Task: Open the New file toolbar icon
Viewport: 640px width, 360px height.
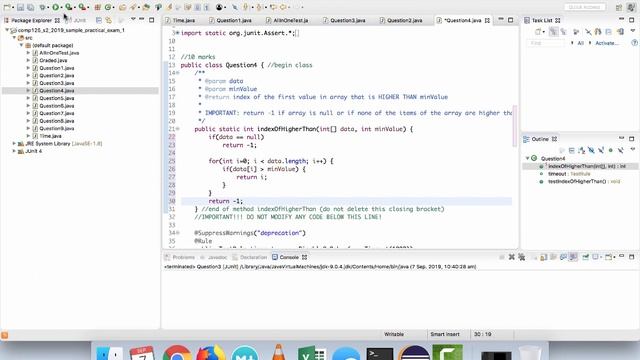Action: point(7,7)
